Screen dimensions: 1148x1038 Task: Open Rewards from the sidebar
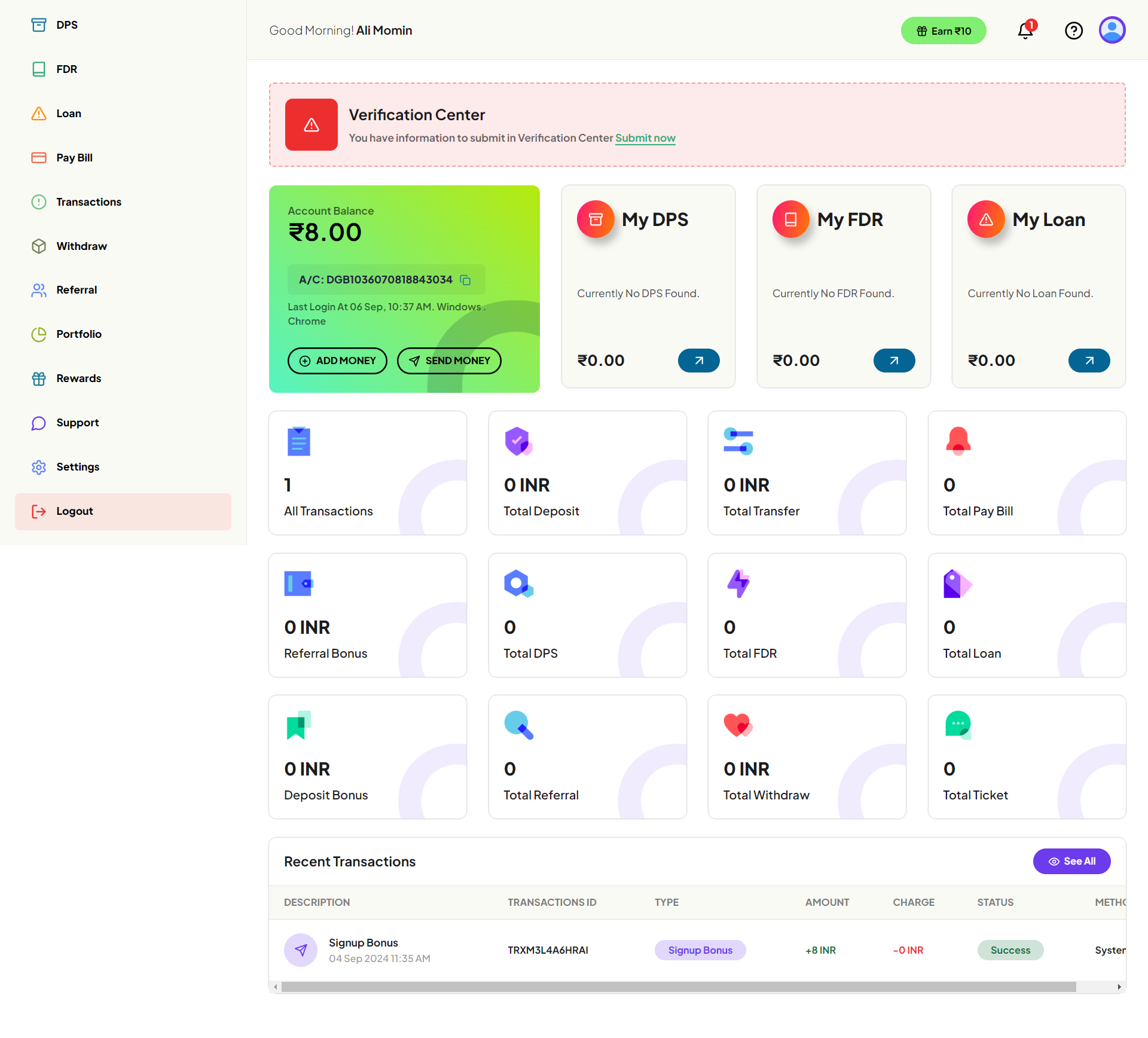pos(38,378)
